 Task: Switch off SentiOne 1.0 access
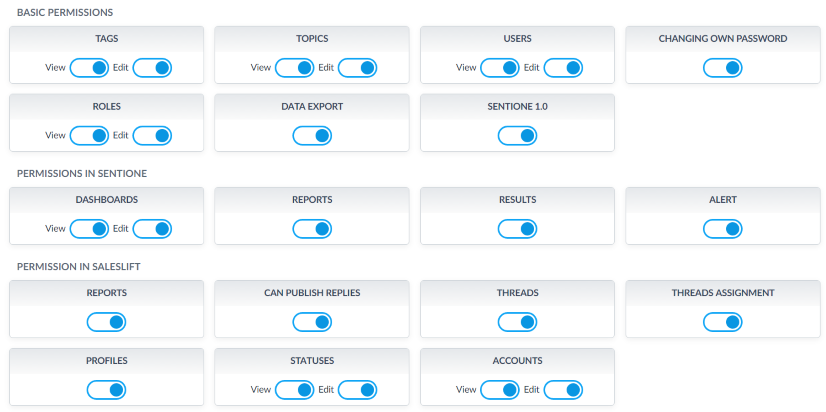coord(517,136)
